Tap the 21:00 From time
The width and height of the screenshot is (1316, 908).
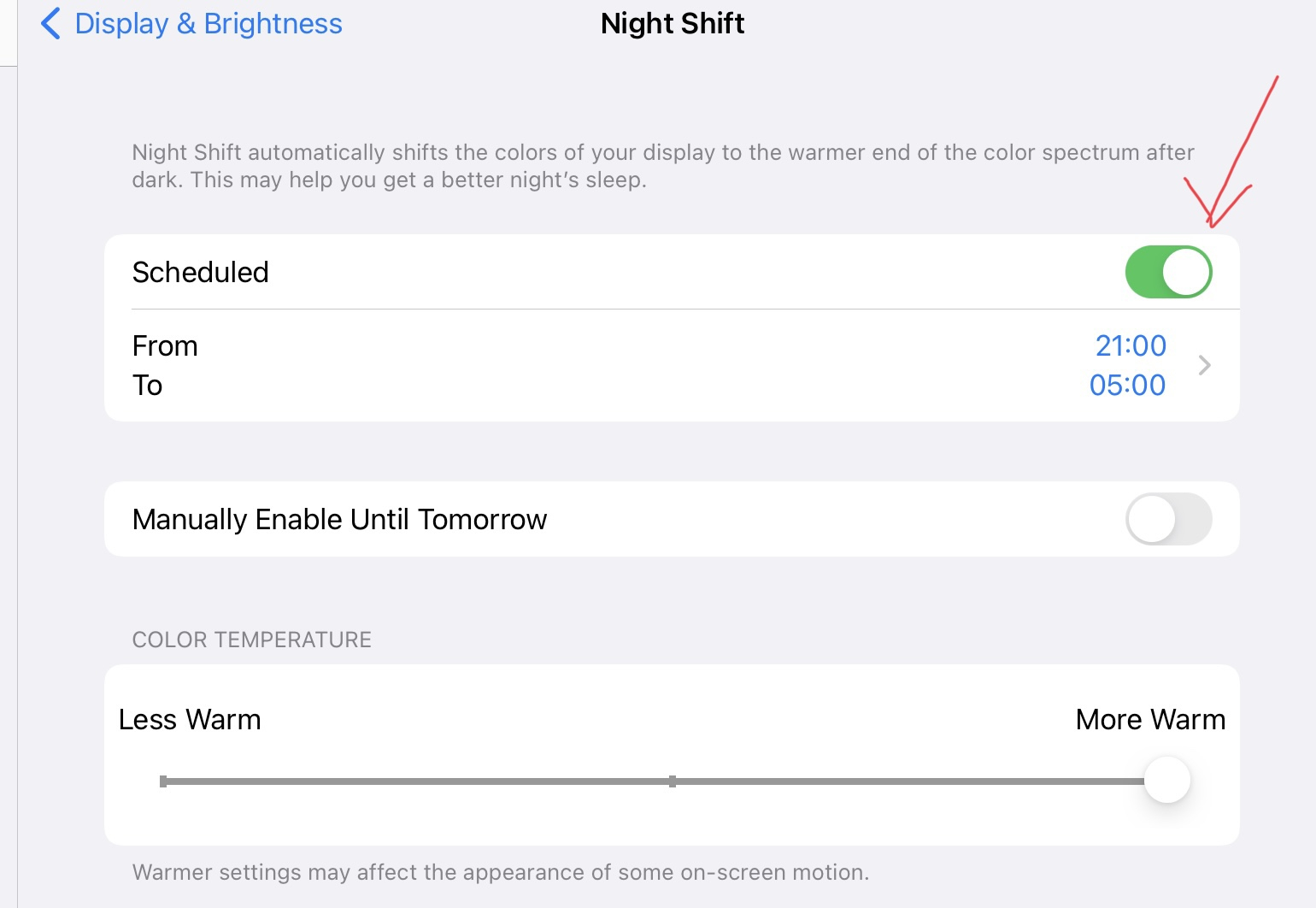tap(1131, 345)
